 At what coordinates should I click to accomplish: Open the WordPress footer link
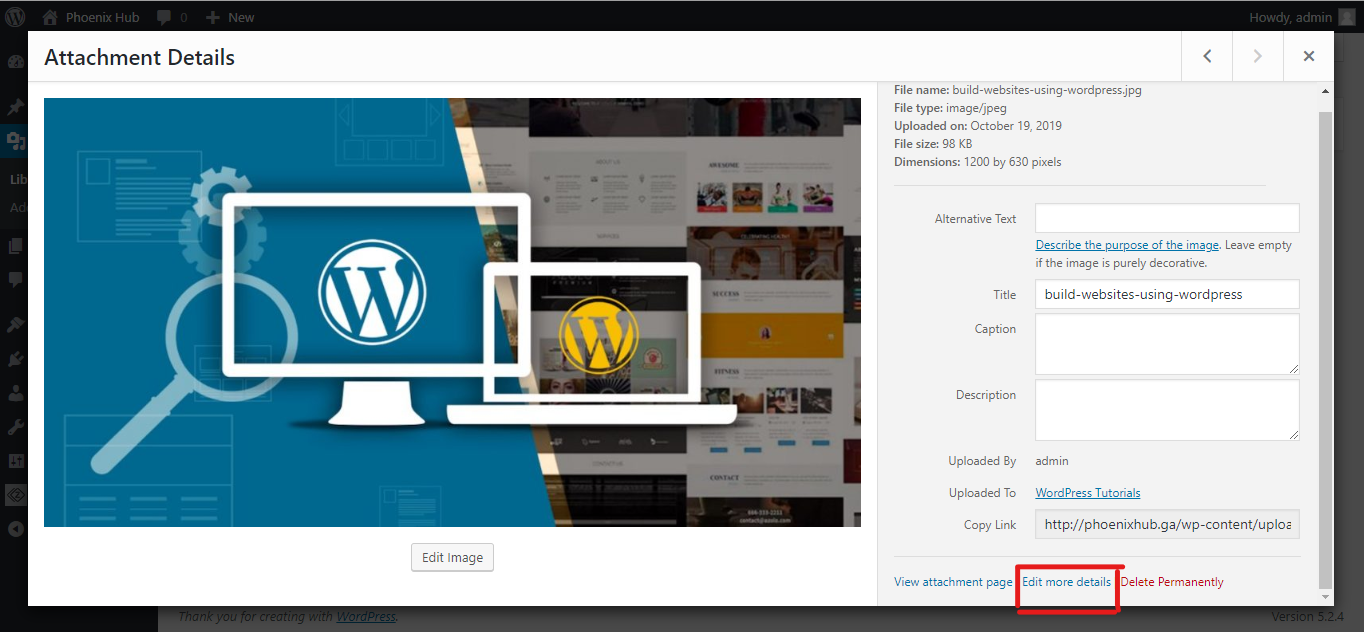point(366,617)
